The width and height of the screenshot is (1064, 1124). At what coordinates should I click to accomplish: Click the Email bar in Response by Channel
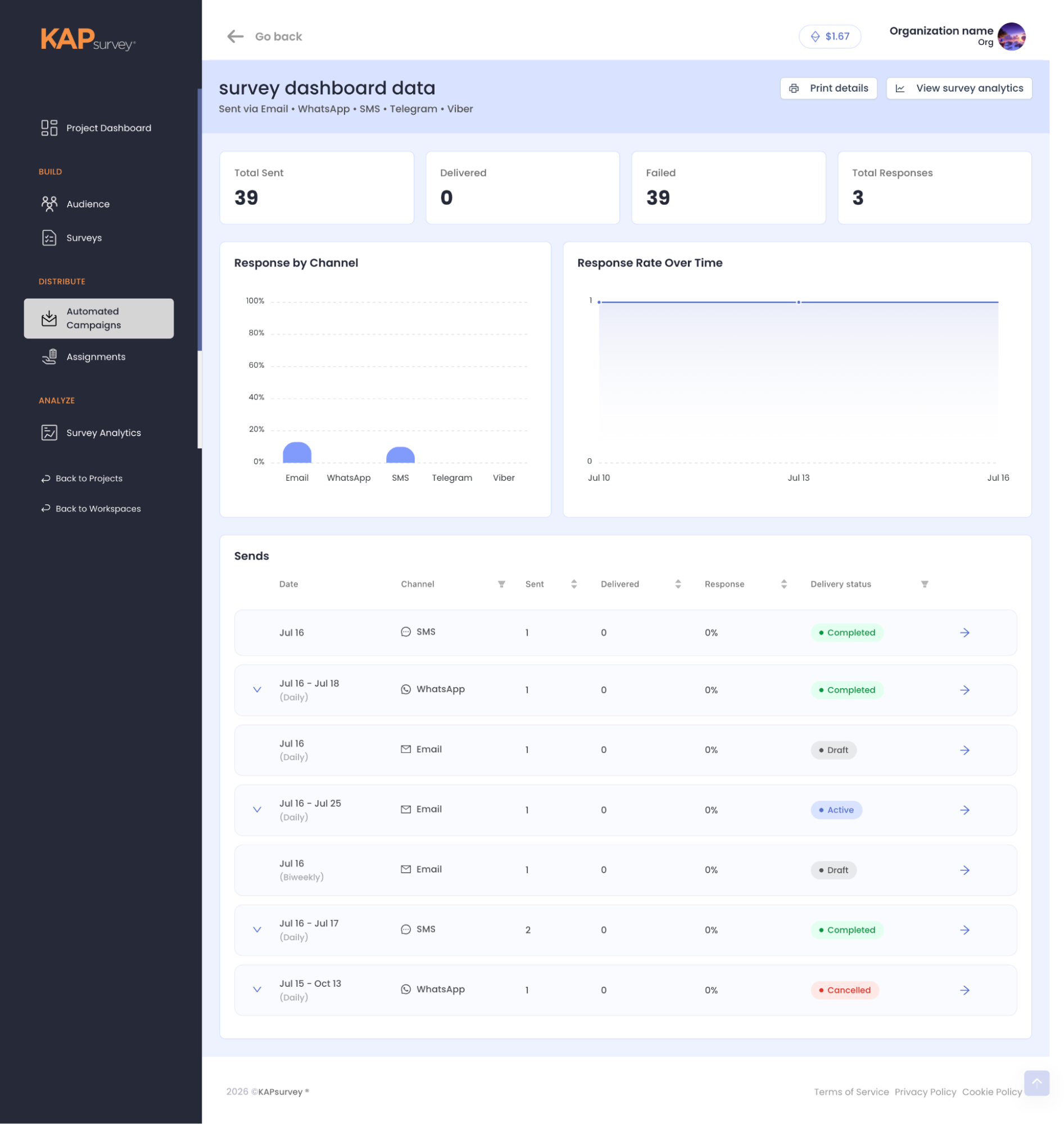[297, 453]
